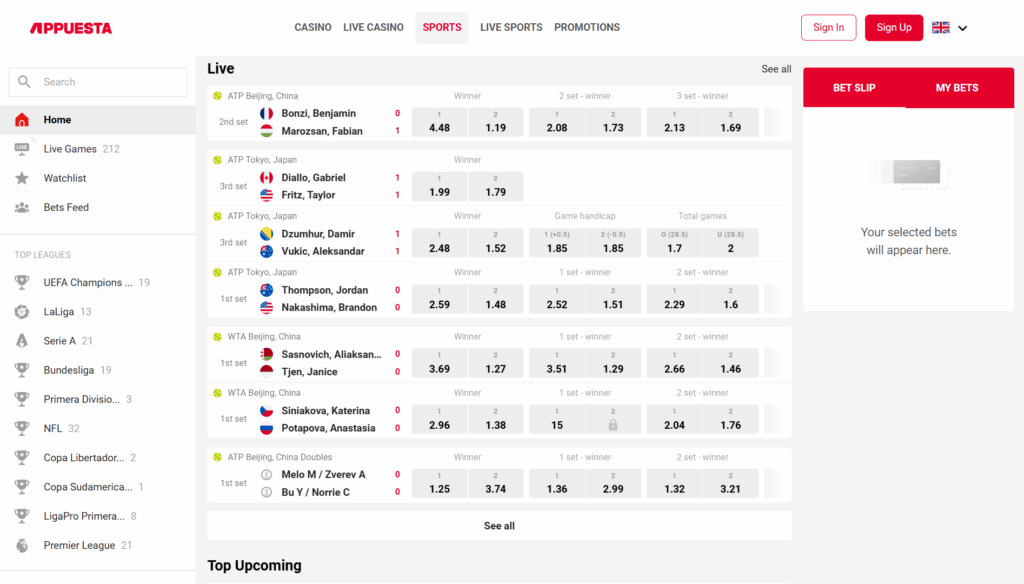Image resolution: width=1024 pixels, height=584 pixels.
Task: Click the locked odds padlock for Potapova
Action: [613, 425]
